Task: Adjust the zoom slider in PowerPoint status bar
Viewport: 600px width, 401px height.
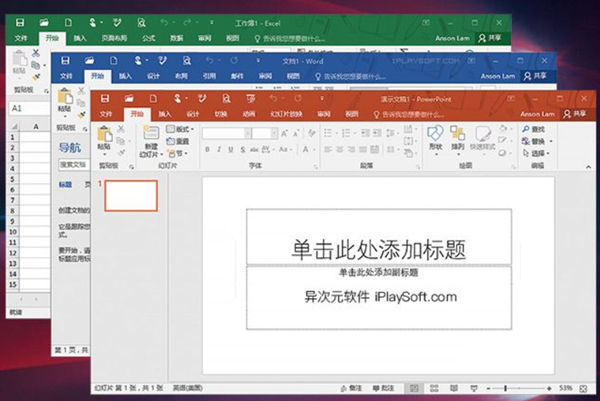Action: (505, 388)
